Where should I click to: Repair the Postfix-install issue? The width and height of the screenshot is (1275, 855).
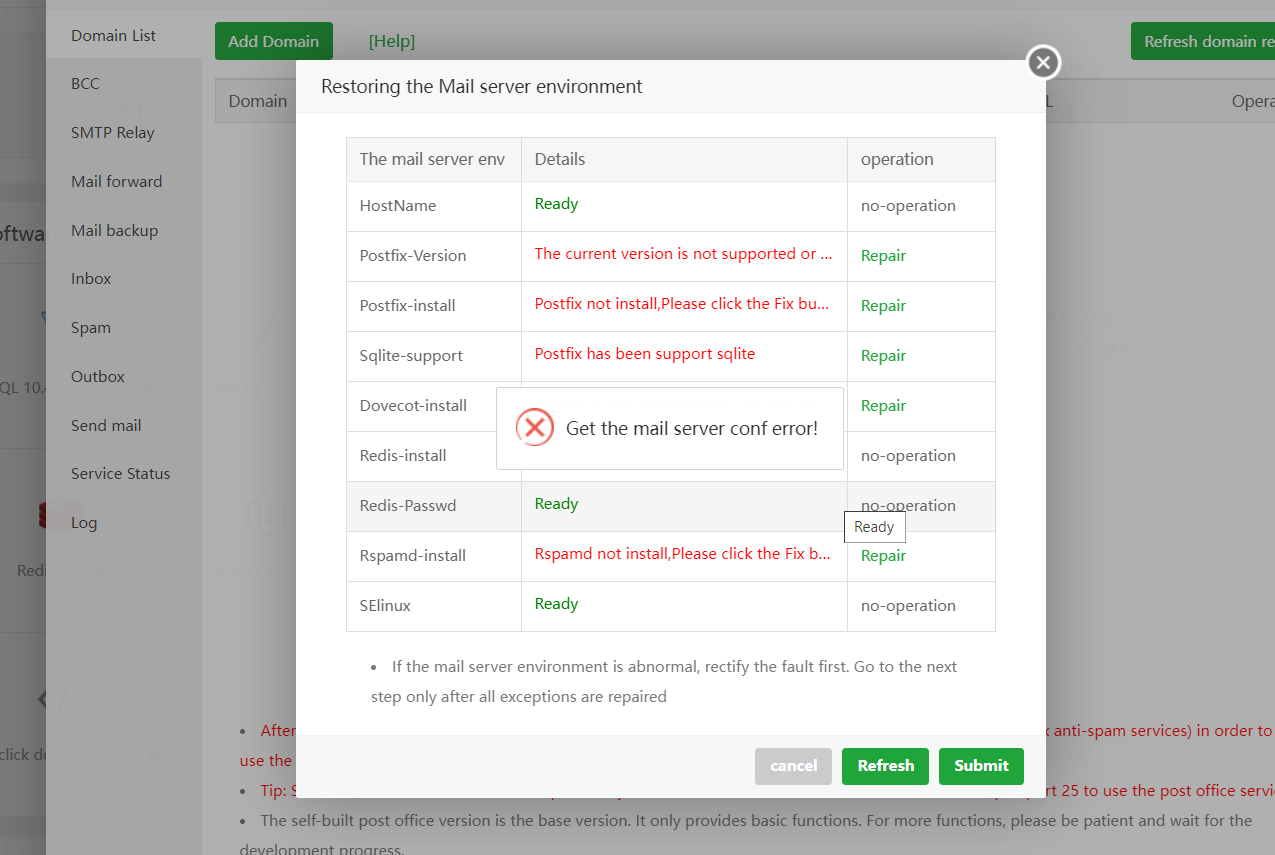pos(883,306)
